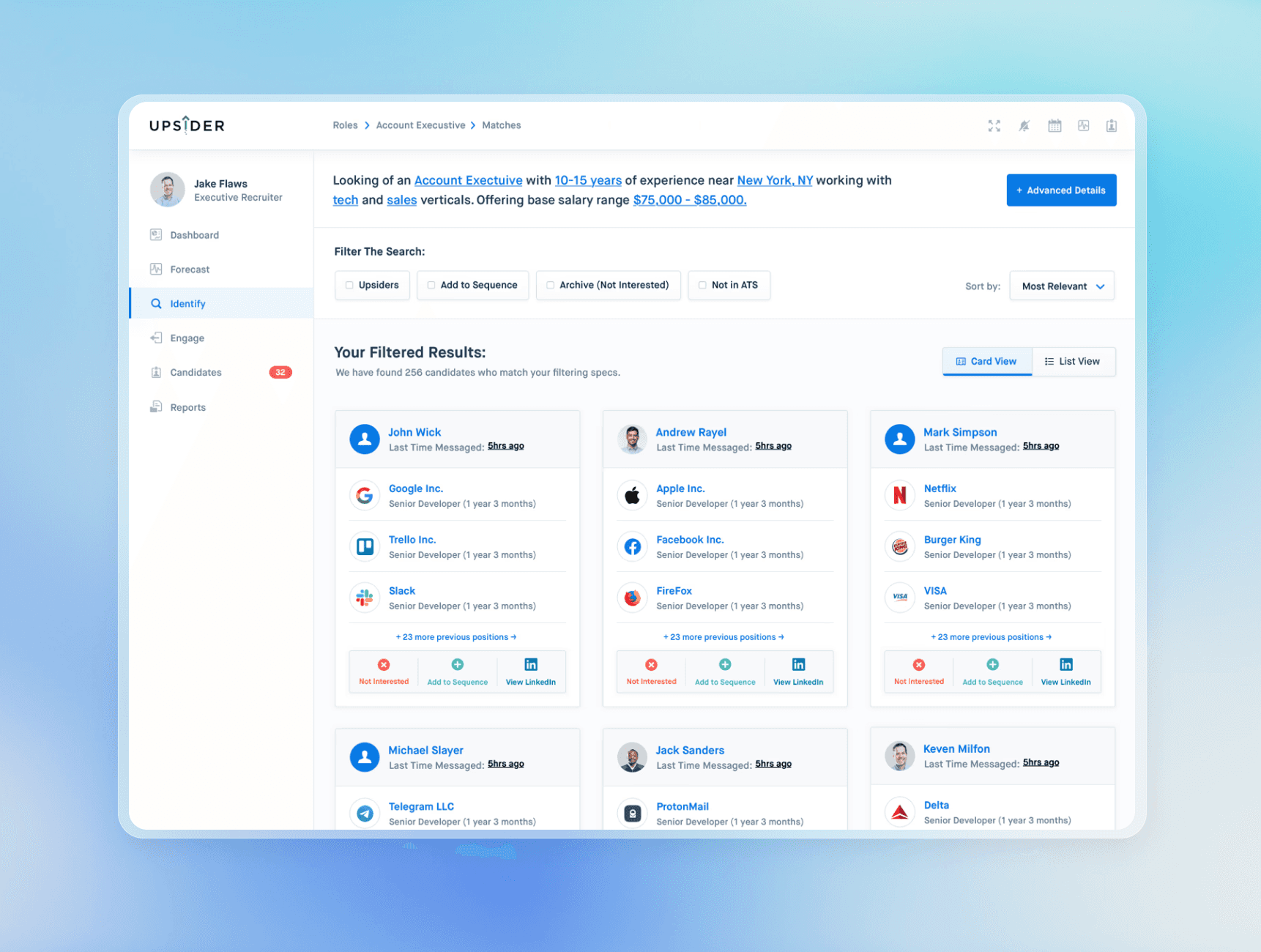This screenshot has width=1261, height=952.
Task: Click the activity chart icon in header
Action: (1083, 126)
